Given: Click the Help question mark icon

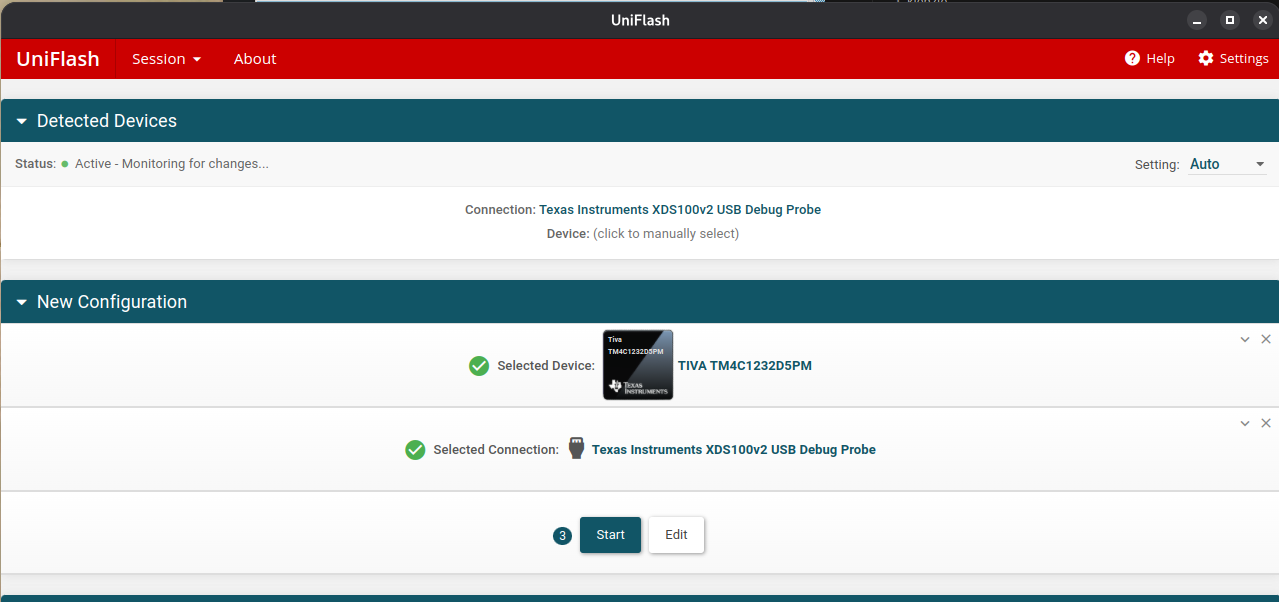Looking at the screenshot, I should point(1132,58).
